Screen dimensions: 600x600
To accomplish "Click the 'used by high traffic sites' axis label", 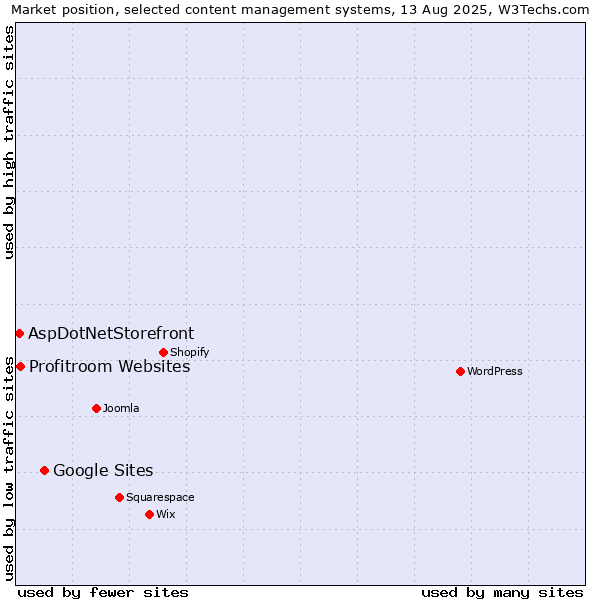I will click(8, 142).
